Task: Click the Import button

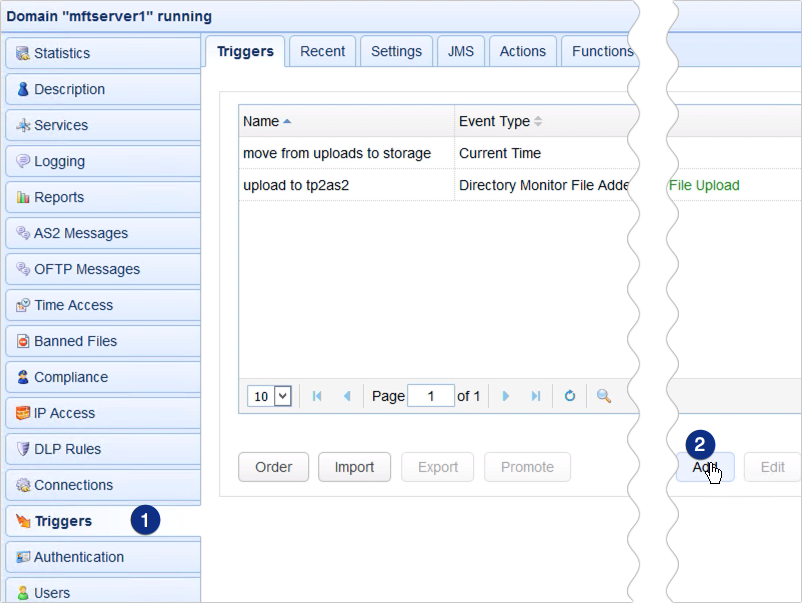Action: [x=354, y=467]
